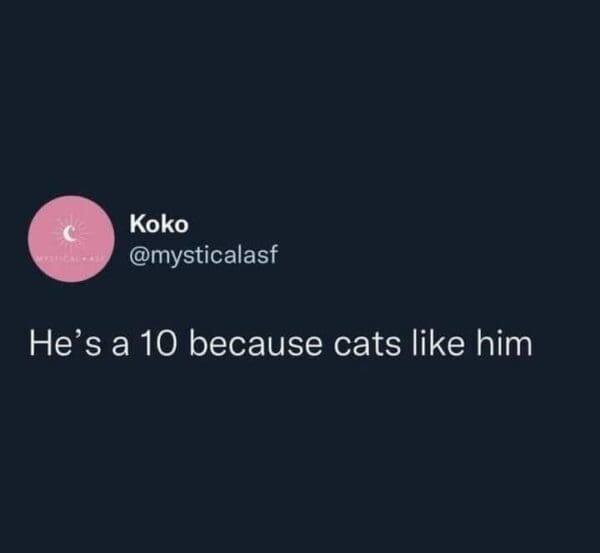
Task: Click the sunburst rays around the moon
Action: 80,226
